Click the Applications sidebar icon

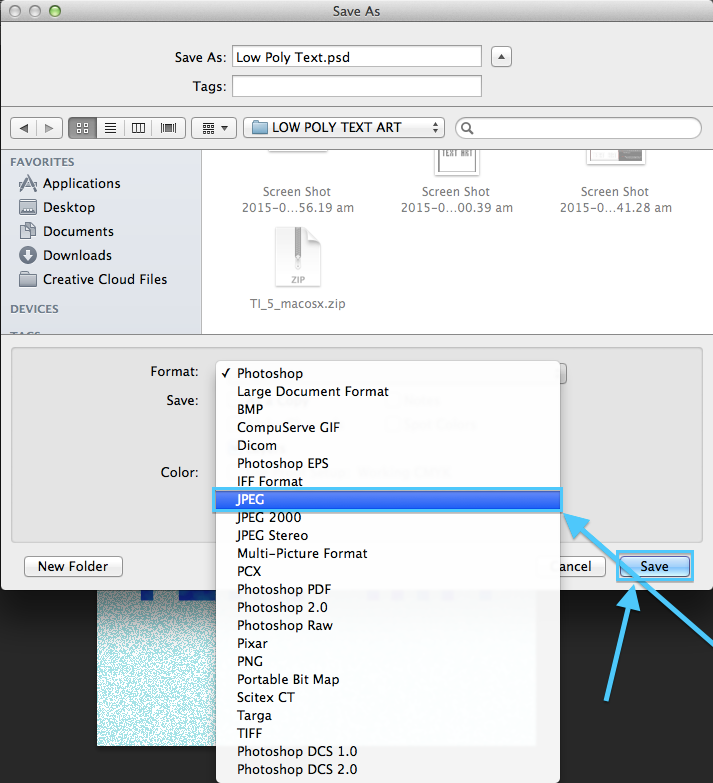coord(28,183)
